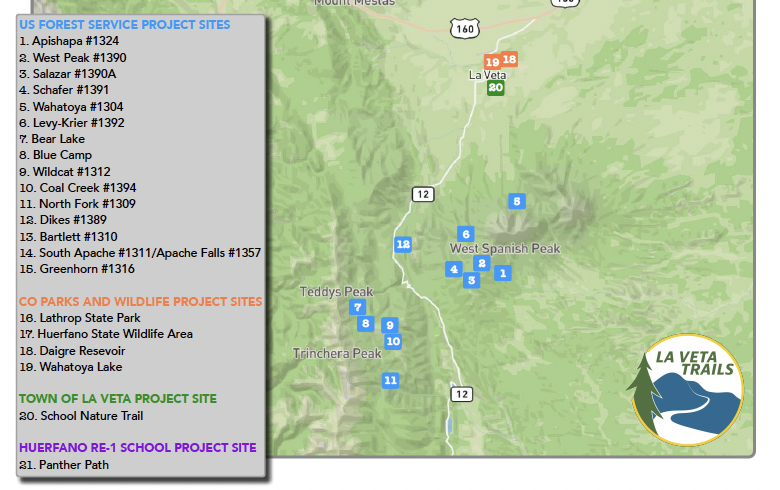Open blue map marker number 7
Image resolution: width=780 pixels, height=490 pixels.
click(x=357, y=307)
